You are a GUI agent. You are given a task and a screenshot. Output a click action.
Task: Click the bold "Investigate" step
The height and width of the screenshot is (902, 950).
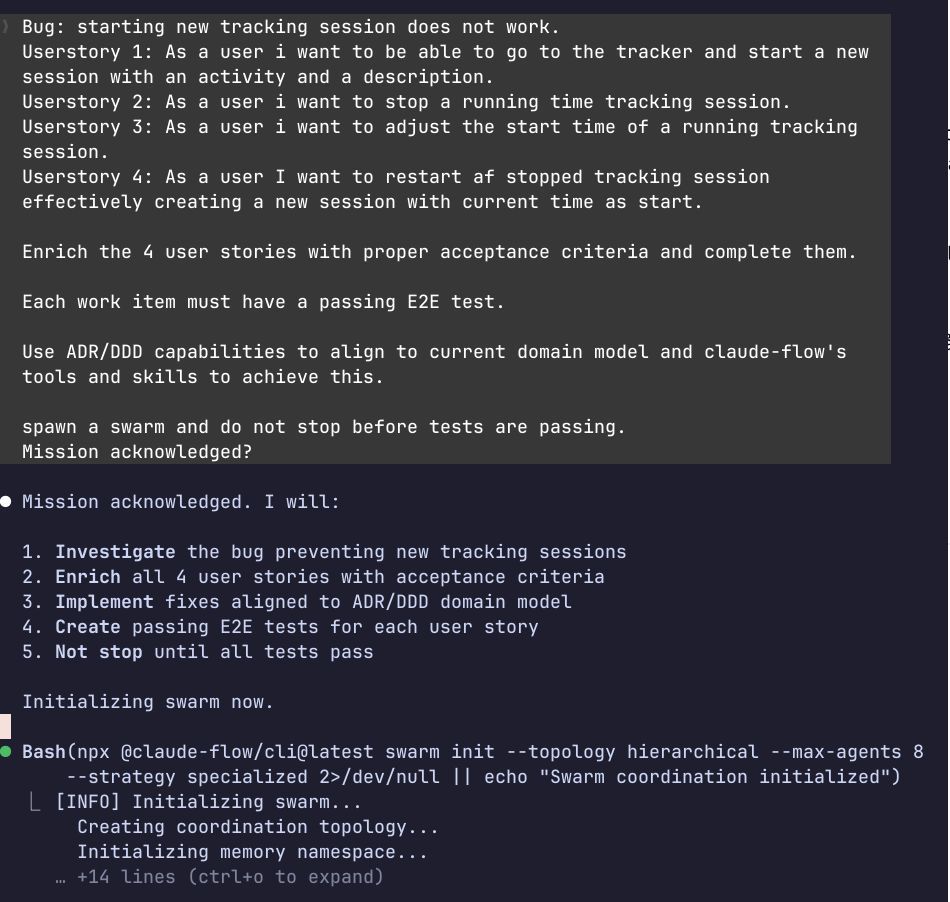[115, 552]
